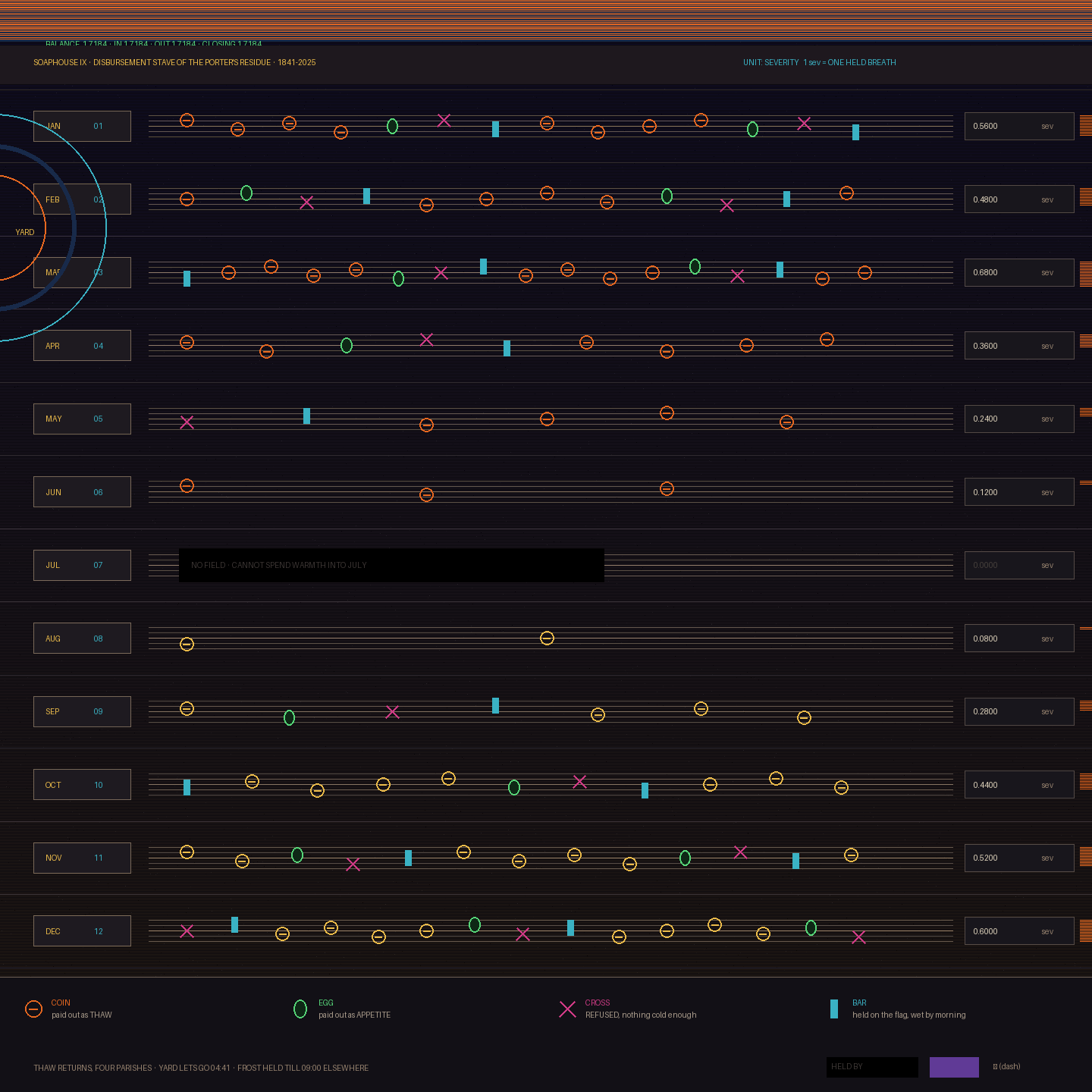Screen dimensions: 1092x1092
Task: Select the teal bar starting the OCT row
Action: (x=187, y=787)
